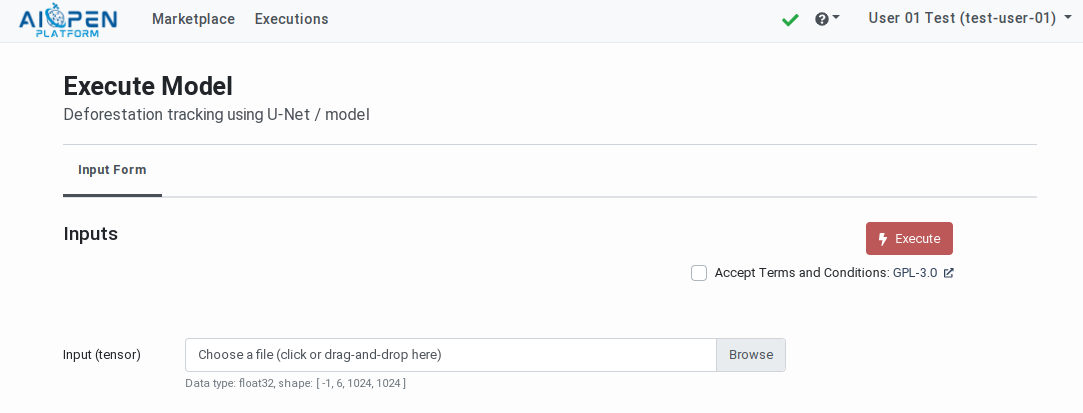This screenshot has width=1083, height=413.
Task: Click the 'Accept Terms and Conditions' label text
Action: point(801,273)
